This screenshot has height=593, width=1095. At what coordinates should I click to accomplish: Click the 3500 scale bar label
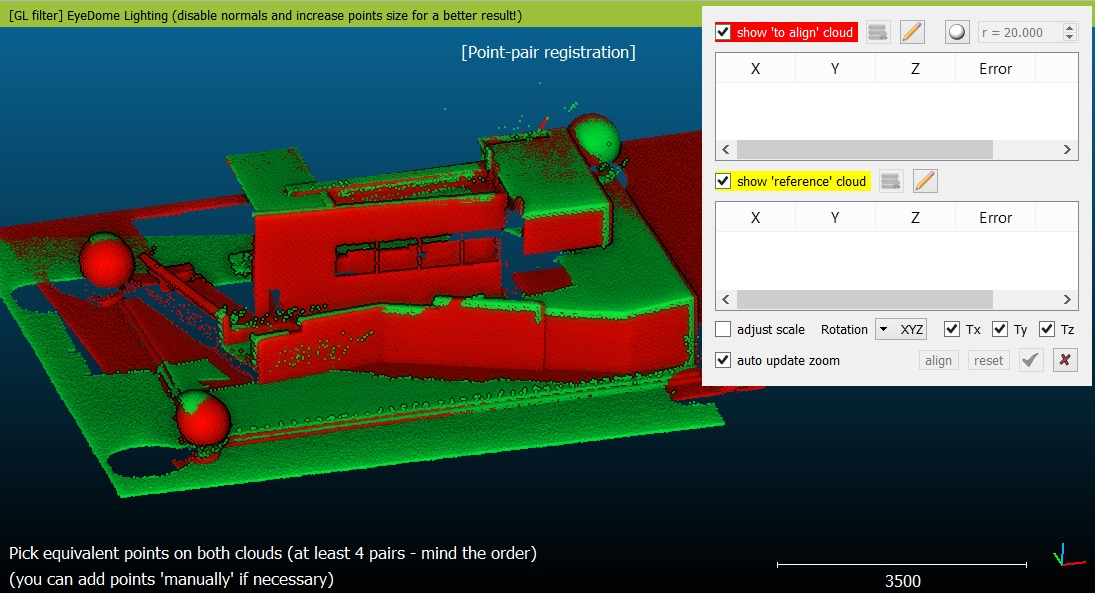click(x=902, y=580)
